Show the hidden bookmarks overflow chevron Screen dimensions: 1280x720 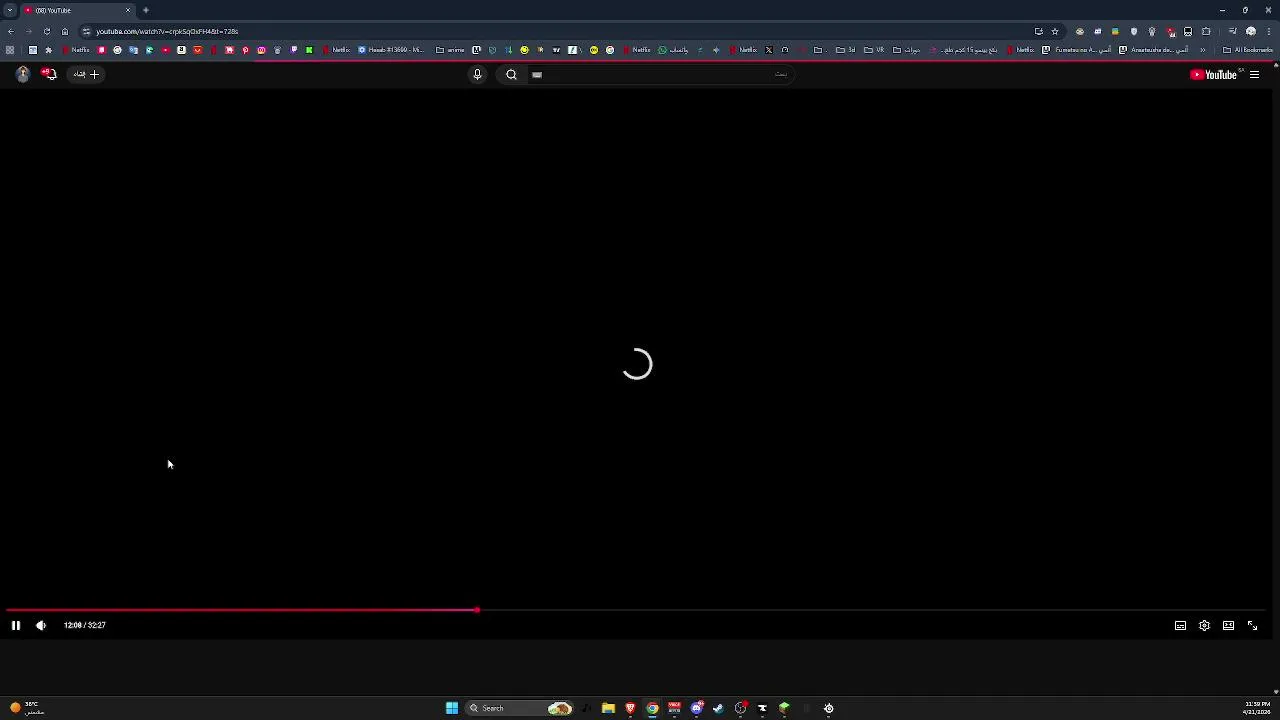click(x=1203, y=50)
